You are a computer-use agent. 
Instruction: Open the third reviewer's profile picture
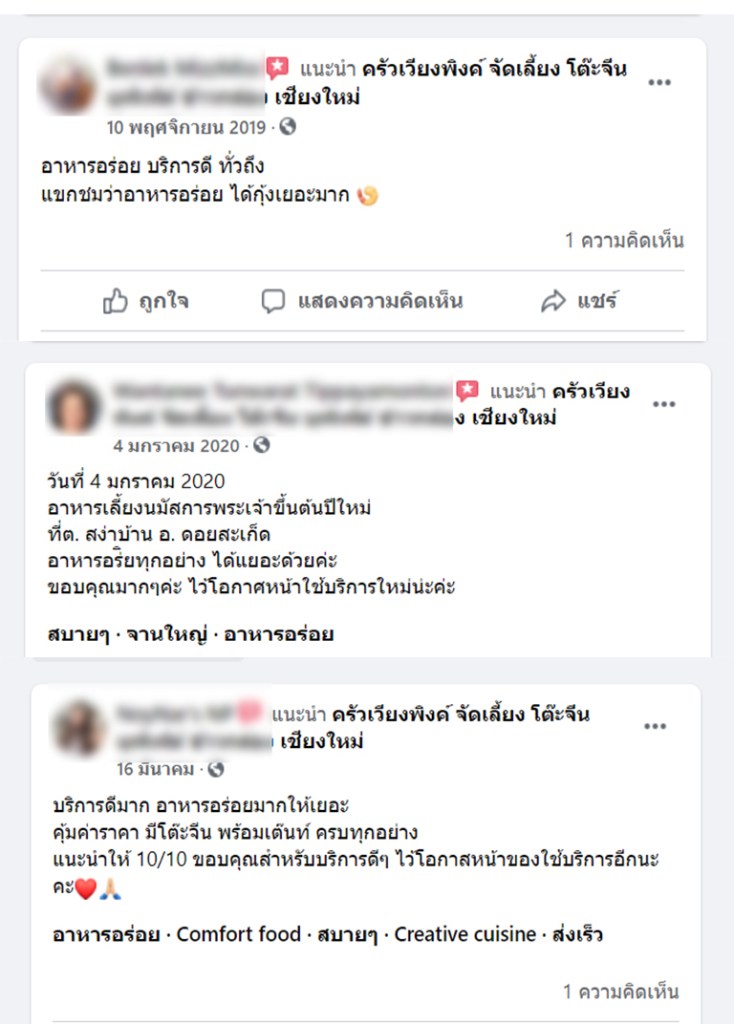pyautogui.click(x=79, y=728)
